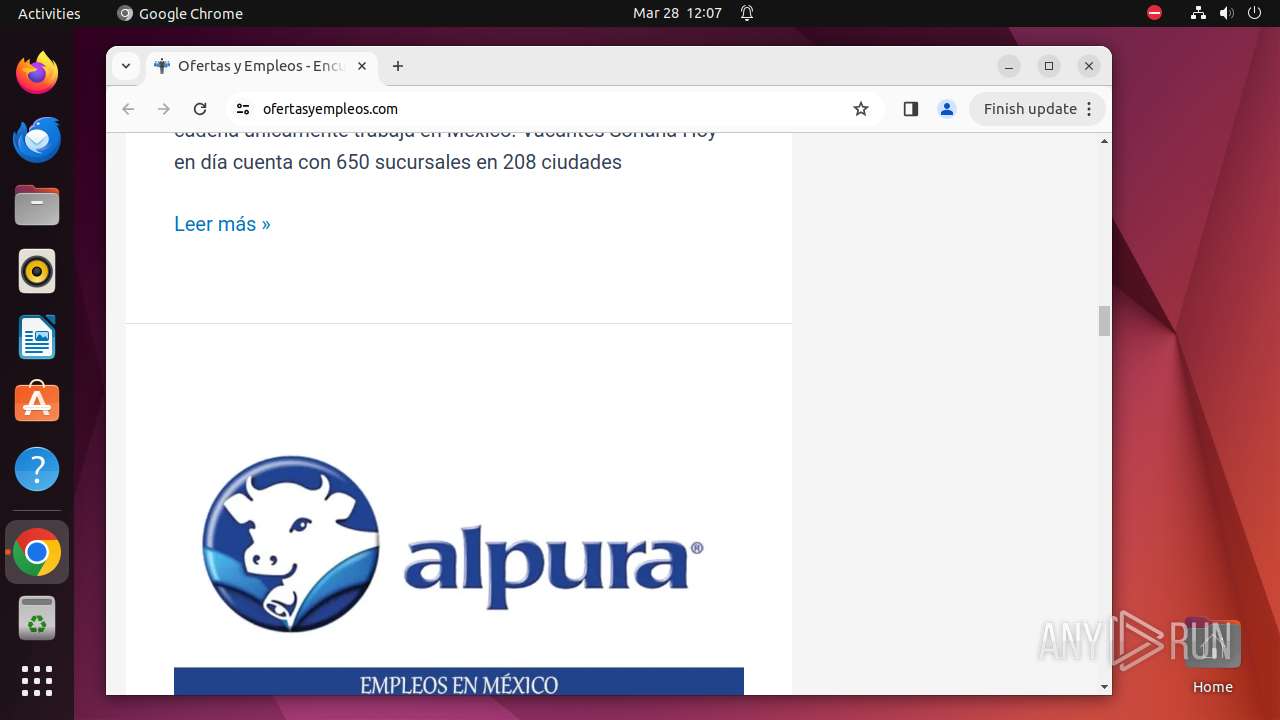Open Ubuntu Software center

pos(37,403)
